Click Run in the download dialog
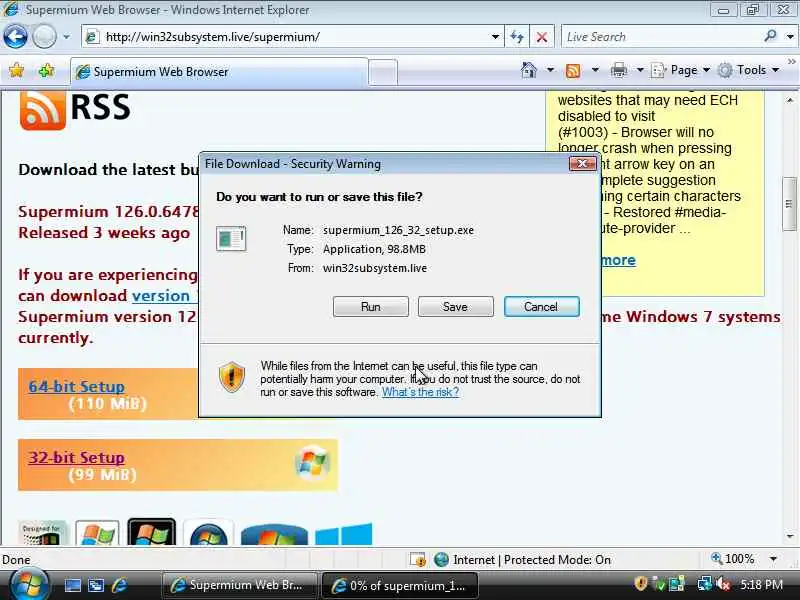This screenshot has height=600, width=800. tap(371, 307)
